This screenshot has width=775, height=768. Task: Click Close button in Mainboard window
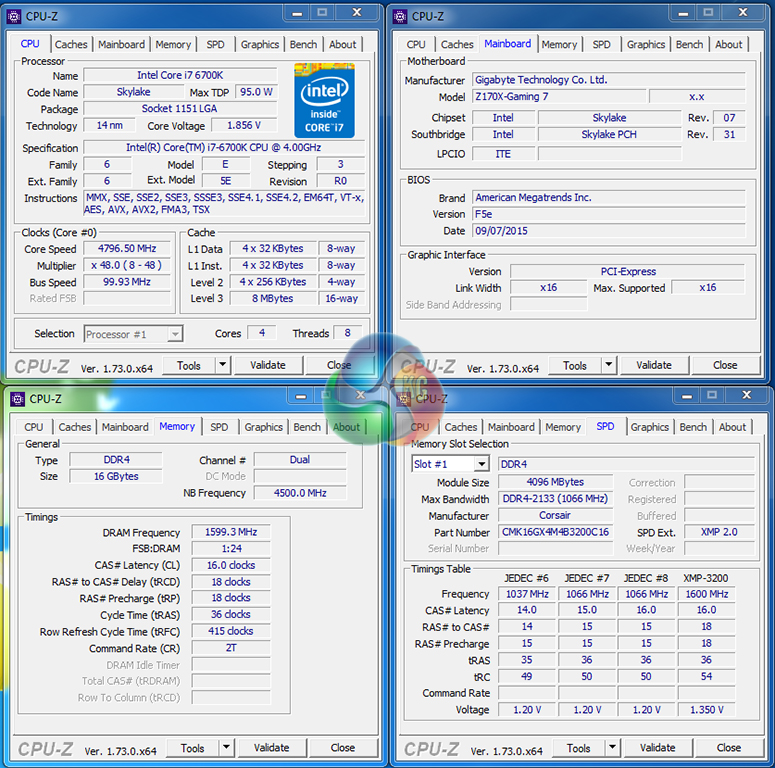point(725,365)
